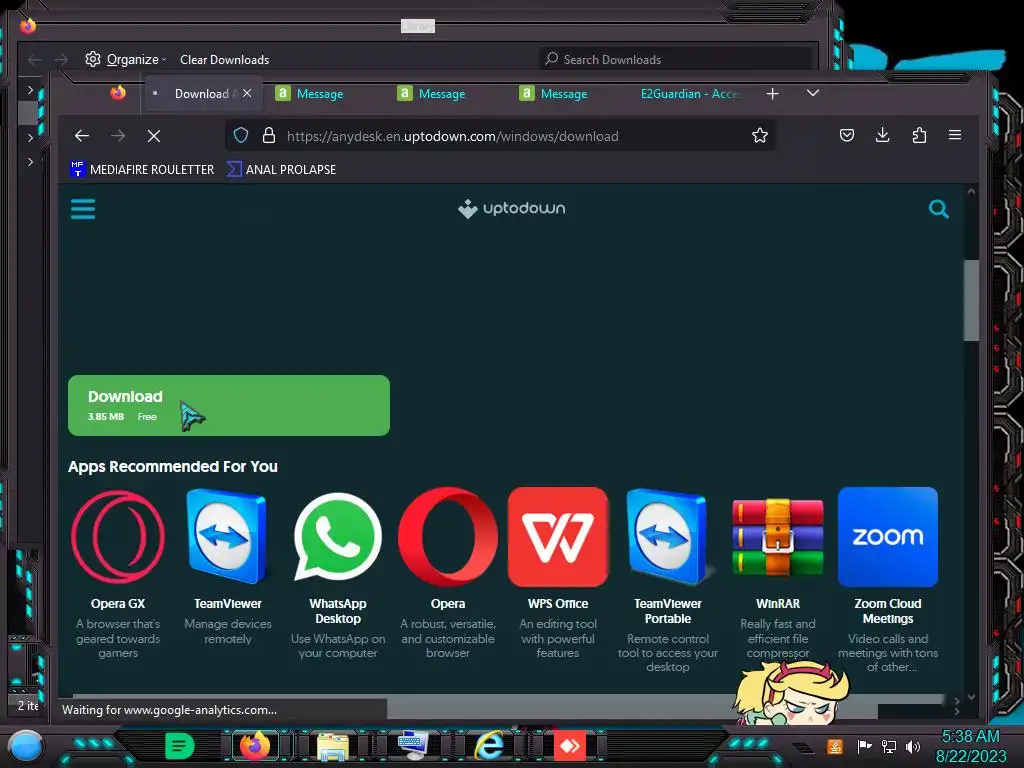Click the green notes app in taskbar
Viewport: 1024px width, 768px height.
click(180, 746)
